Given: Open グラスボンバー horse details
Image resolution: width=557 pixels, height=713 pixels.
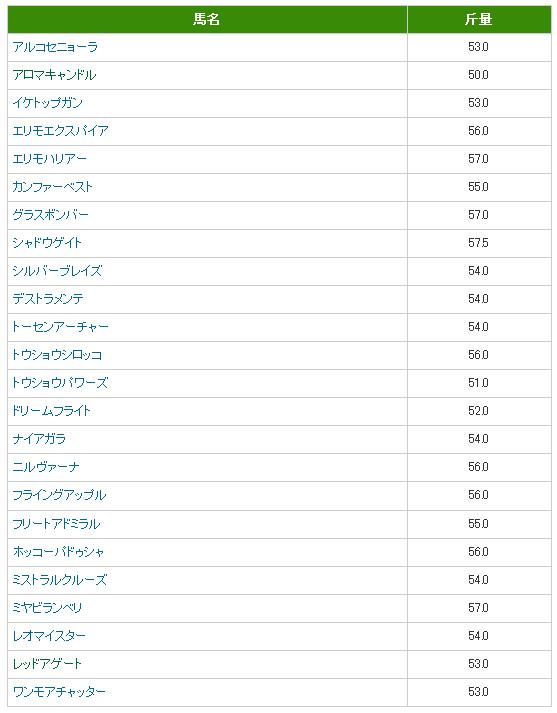Looking at the screenshot, I should pos(50,215).
